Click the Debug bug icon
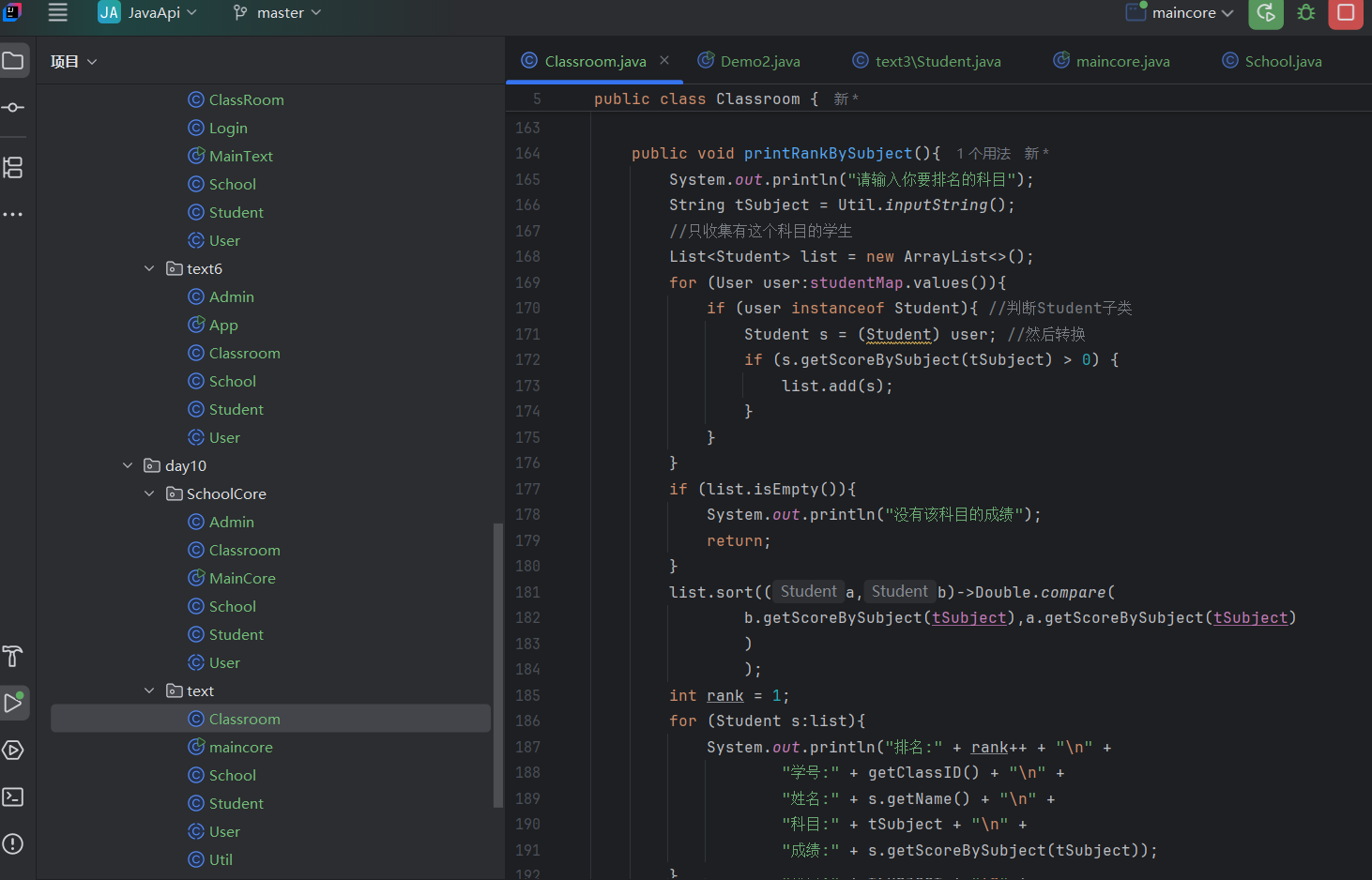Screen dimensions: 1372x880 coord(1305,13)
